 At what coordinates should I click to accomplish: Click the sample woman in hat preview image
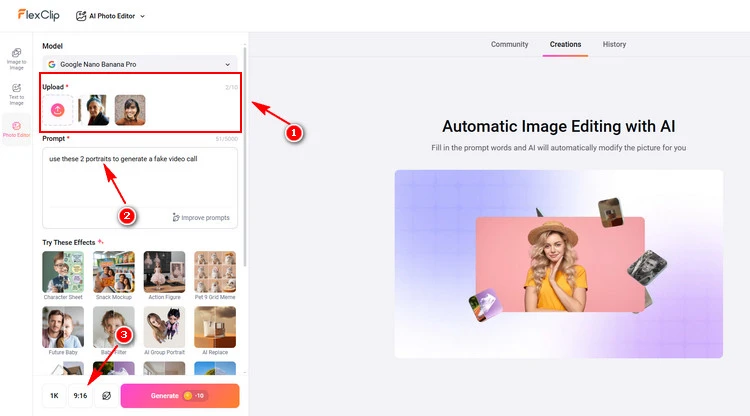pos(560,264)
